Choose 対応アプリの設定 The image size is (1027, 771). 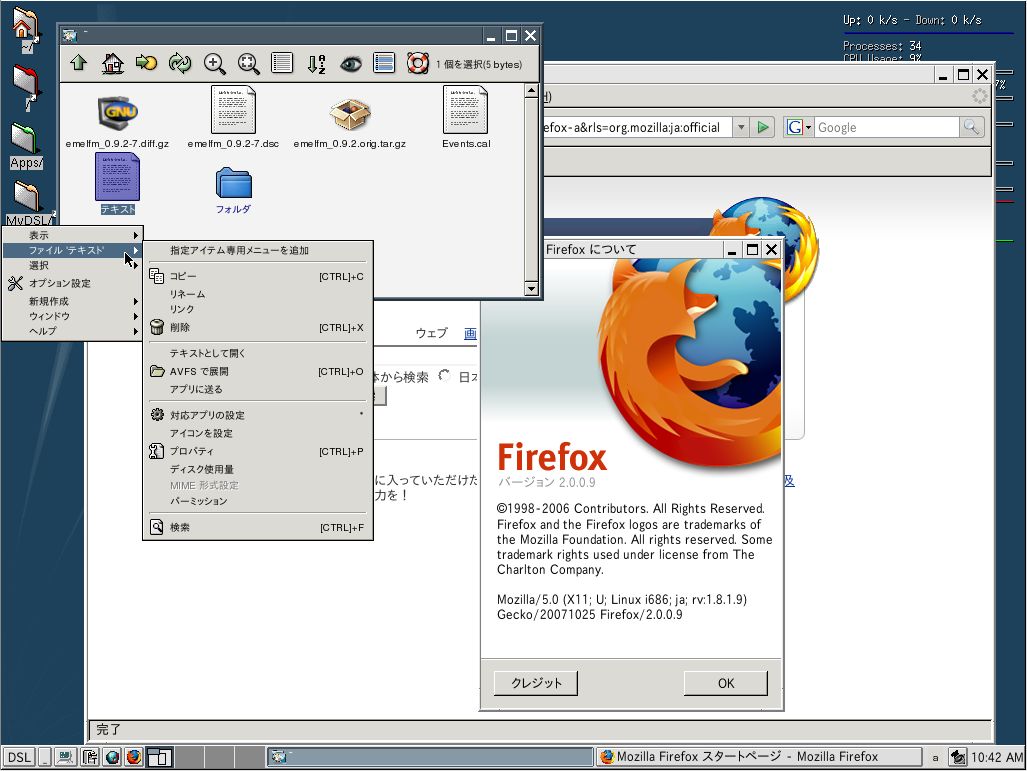tap(257, 415)
